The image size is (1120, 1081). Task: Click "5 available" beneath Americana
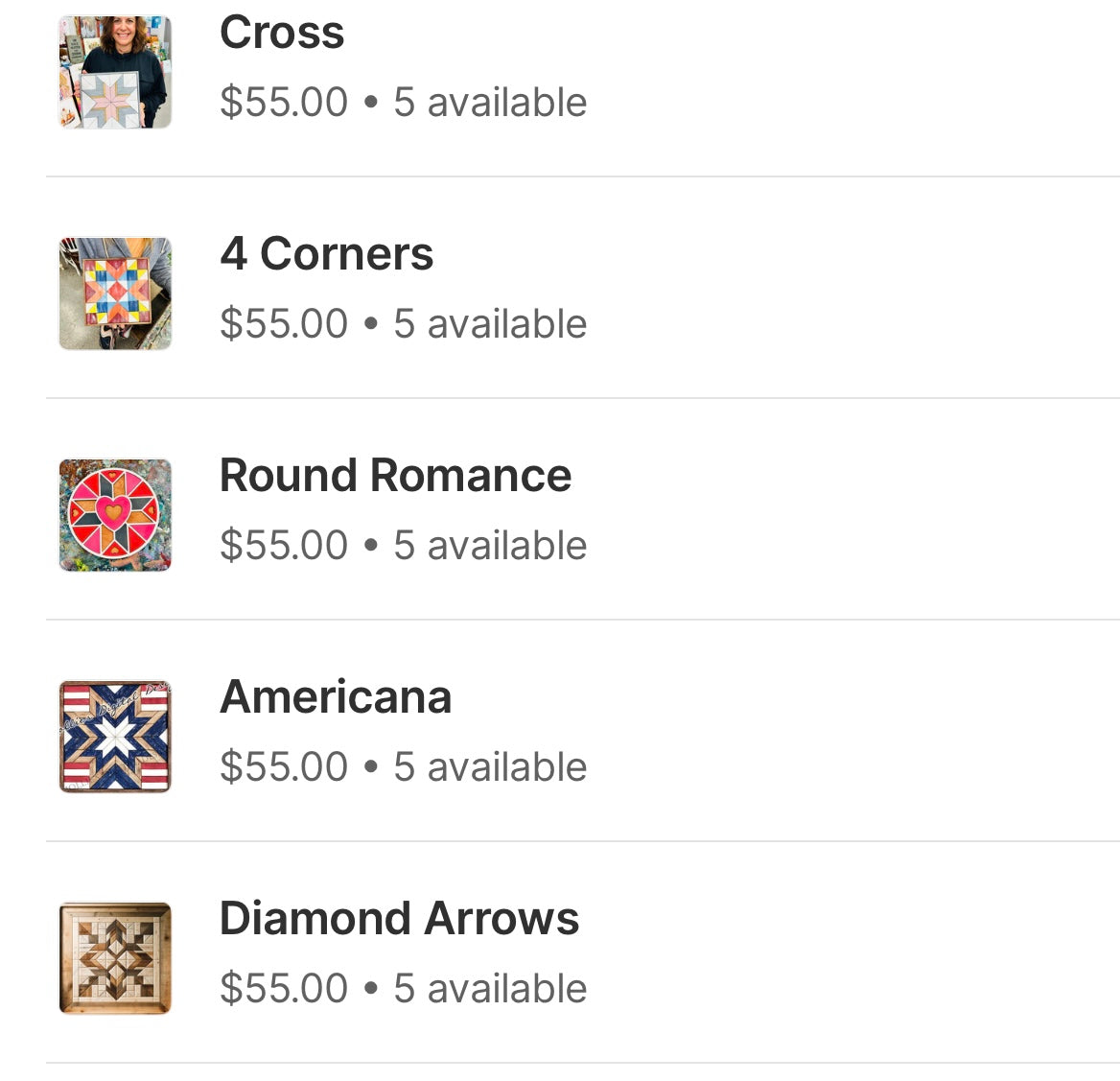490,767
